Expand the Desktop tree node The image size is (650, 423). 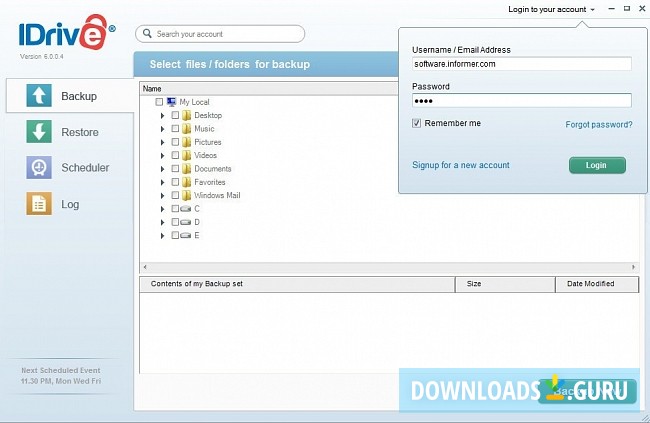(x=162, y=116)
